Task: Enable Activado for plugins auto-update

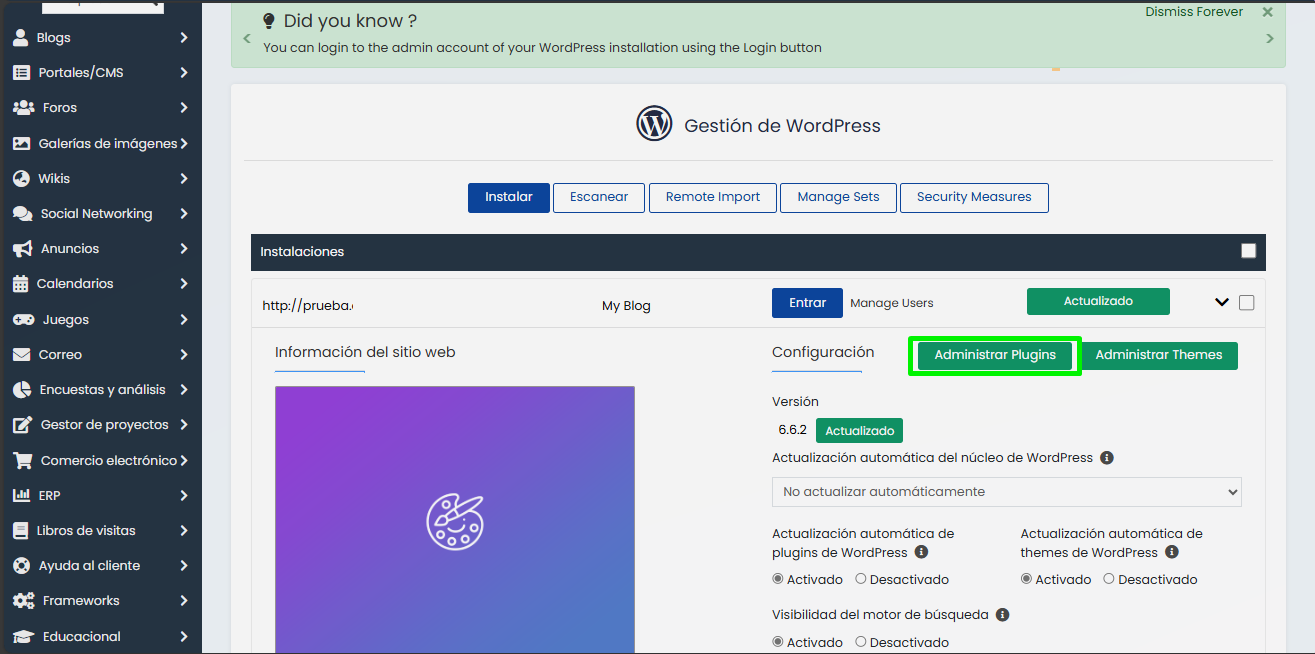Action: [778, 579]
